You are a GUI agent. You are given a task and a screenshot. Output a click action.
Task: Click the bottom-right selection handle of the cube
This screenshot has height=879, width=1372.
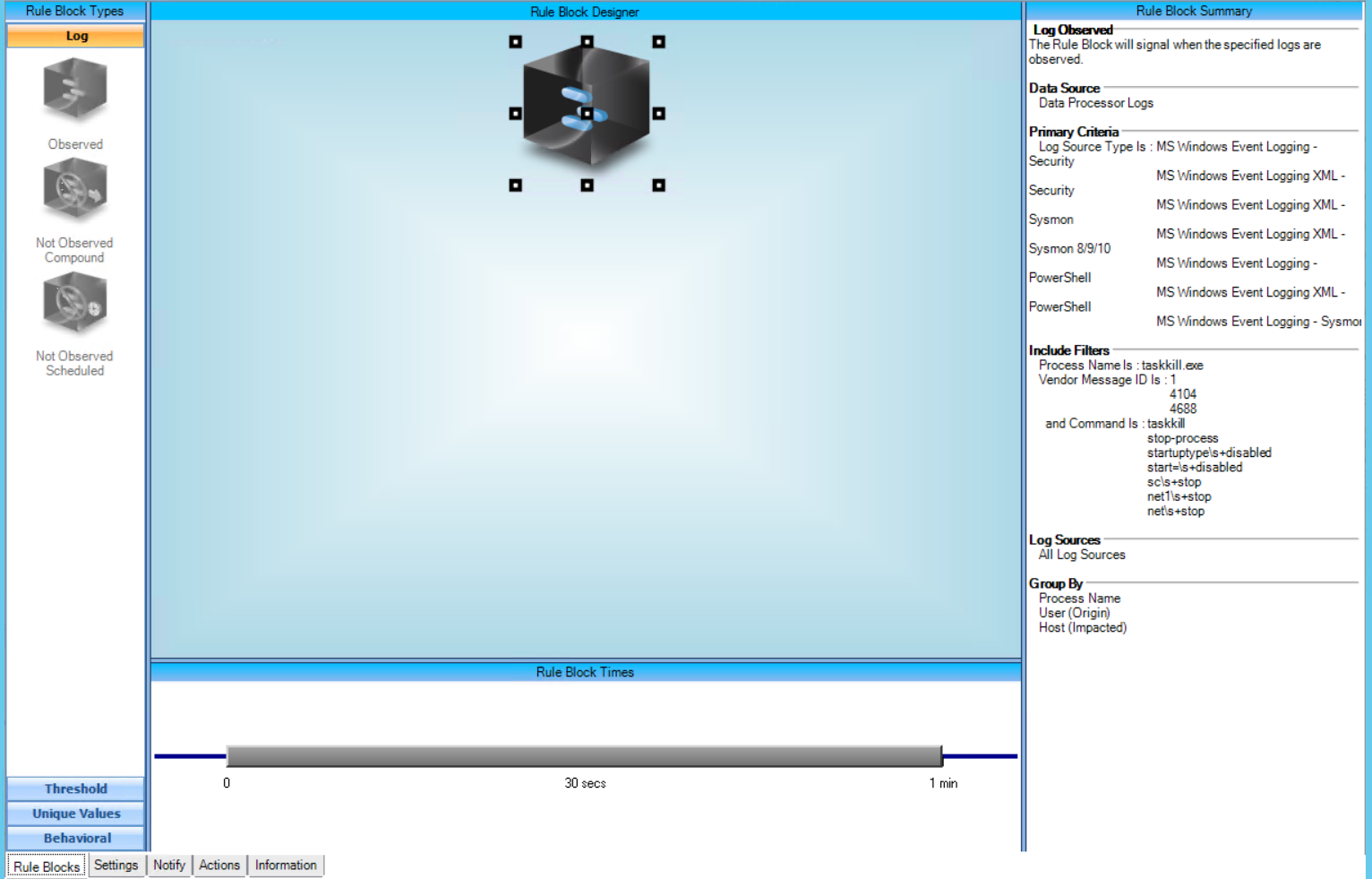658,185
